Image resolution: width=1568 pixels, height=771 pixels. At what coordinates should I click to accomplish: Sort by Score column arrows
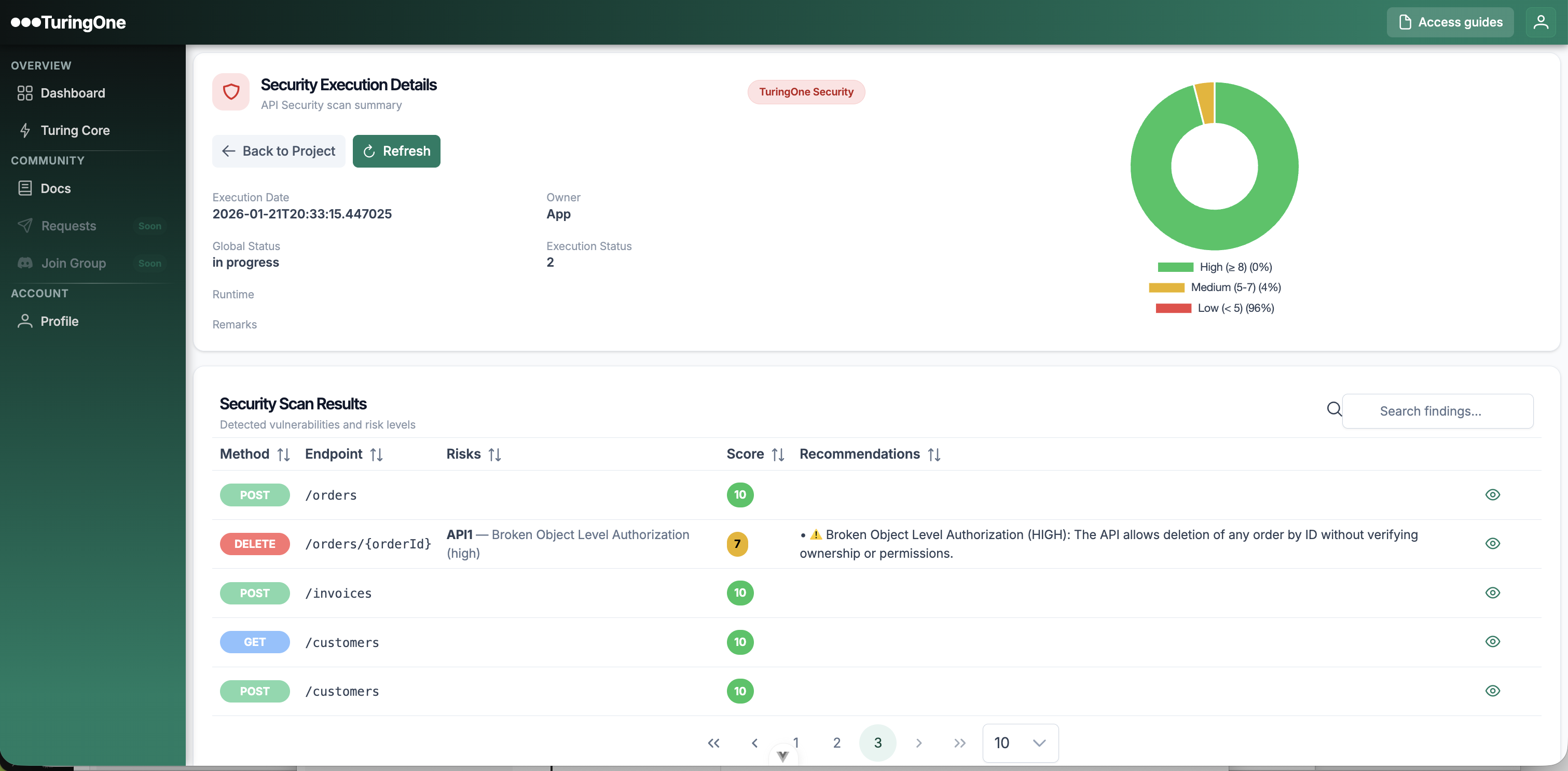(x=777, y=455)
